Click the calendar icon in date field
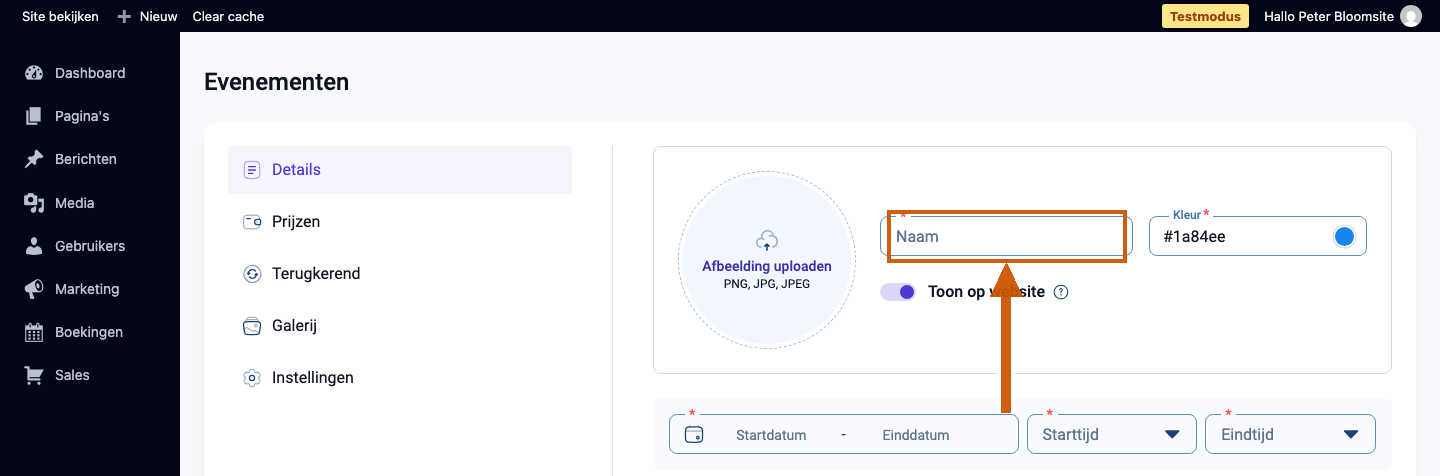This screenshot has width=1440, height=476. [694, 435]
